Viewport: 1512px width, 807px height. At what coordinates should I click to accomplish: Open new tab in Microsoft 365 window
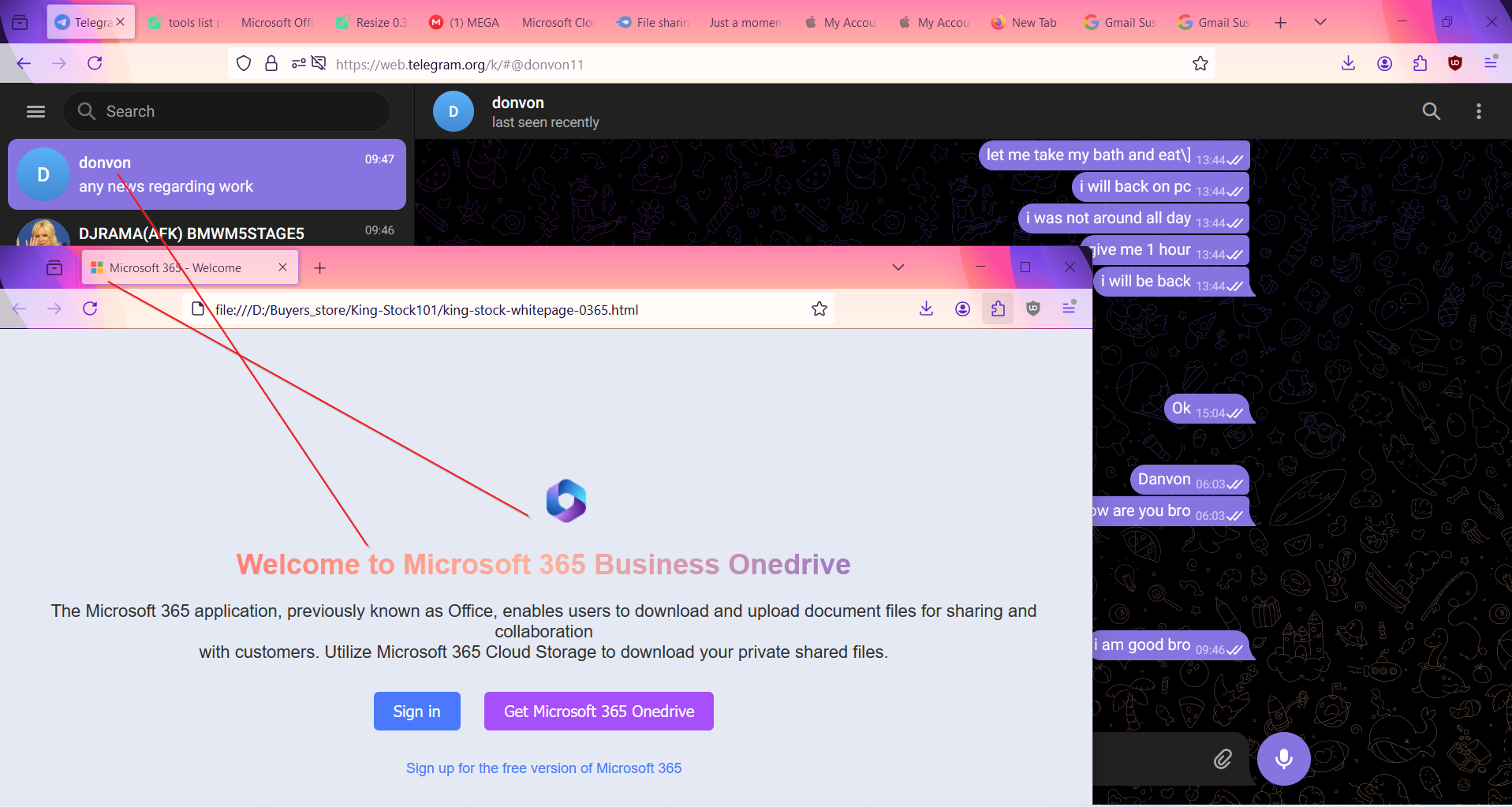tap(319, 268)
